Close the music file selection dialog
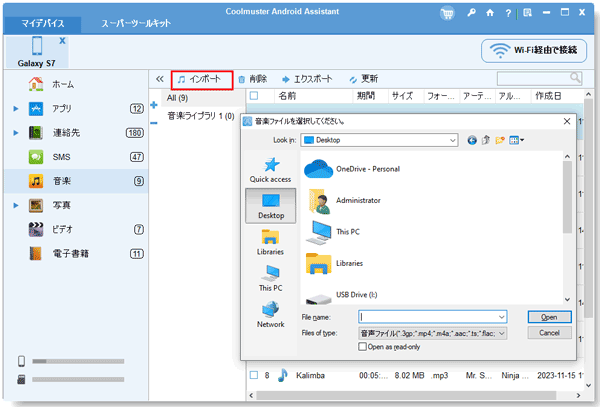The image size is (600, 407). click(567, 121)
